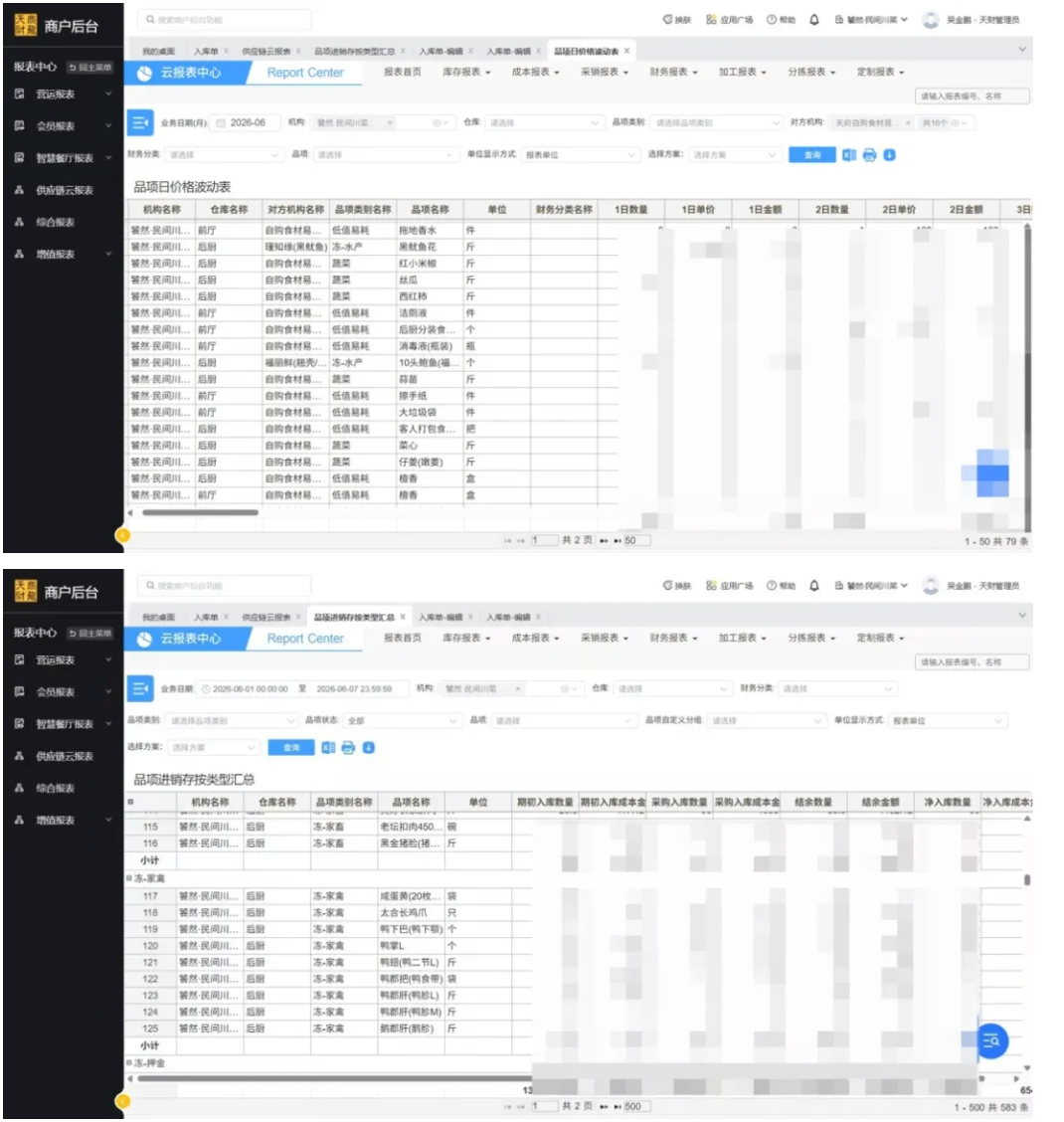Open 财务报表 dropdown in bottom screenshot

click(x=673, y=638)
